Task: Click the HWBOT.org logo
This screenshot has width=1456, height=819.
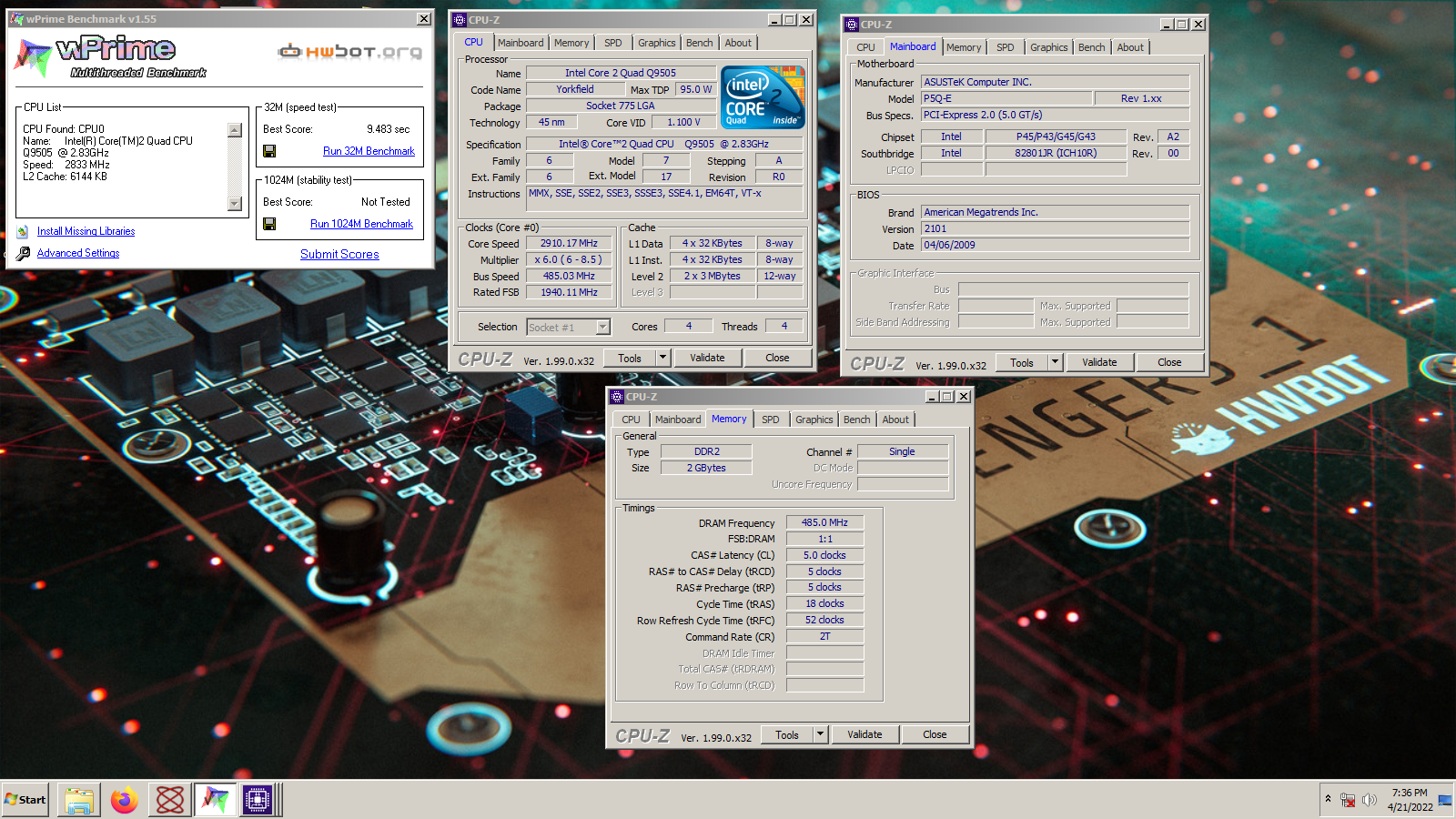Action: [350, 52]
